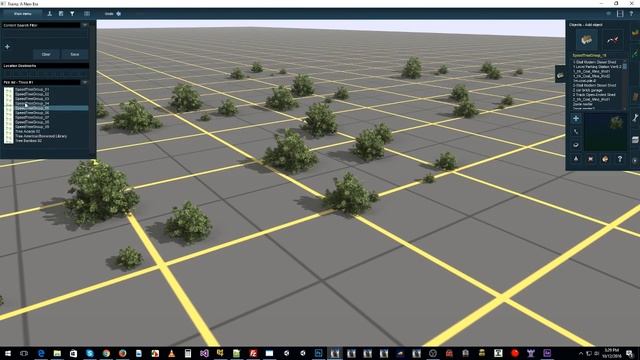This screenshot has height=360, width=640.
Task: Select '1 Stall Modern Diesel Shed' in objects list
Action: [x=594, y=62]
